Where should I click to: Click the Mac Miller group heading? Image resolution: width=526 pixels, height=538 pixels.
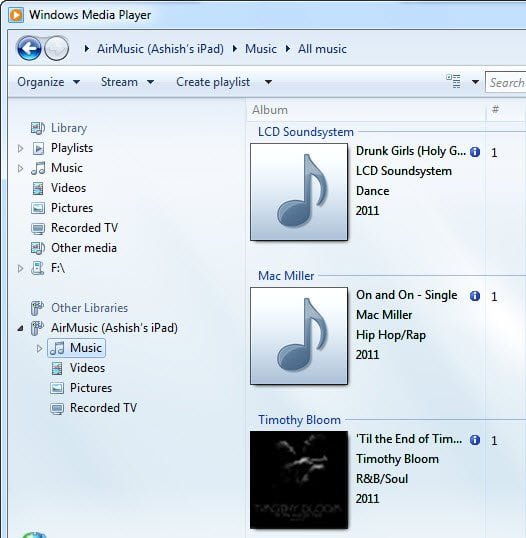click(x=286, y=276)
